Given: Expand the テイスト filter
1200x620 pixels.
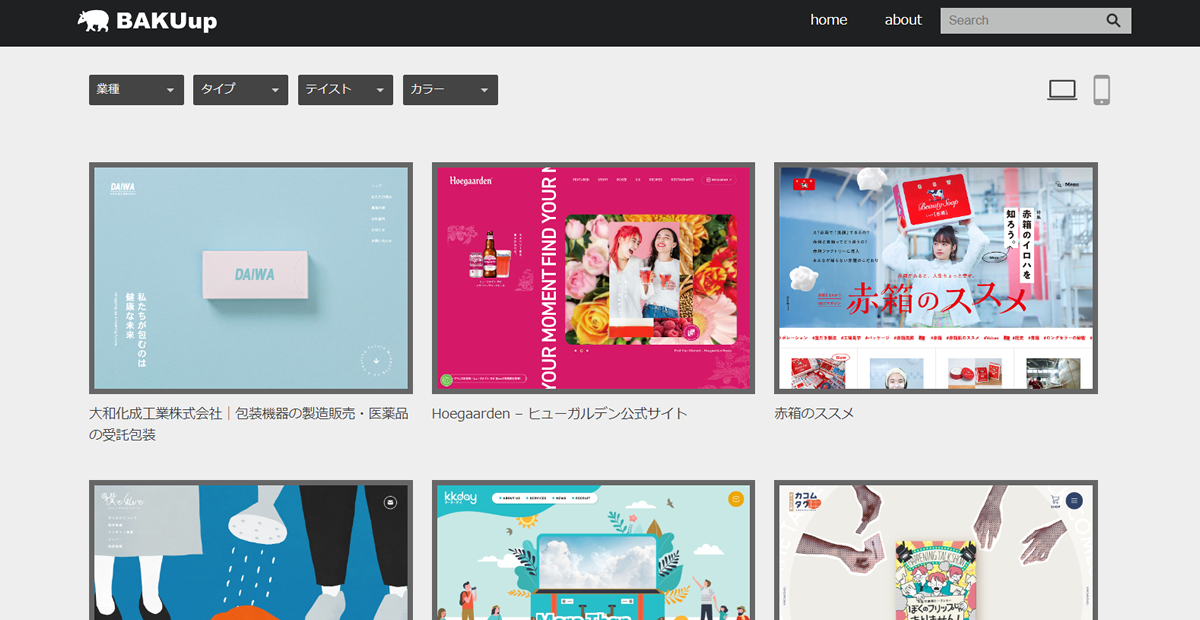Looking at the screenshot, I should pyautogui.click(x=345, y=90).
